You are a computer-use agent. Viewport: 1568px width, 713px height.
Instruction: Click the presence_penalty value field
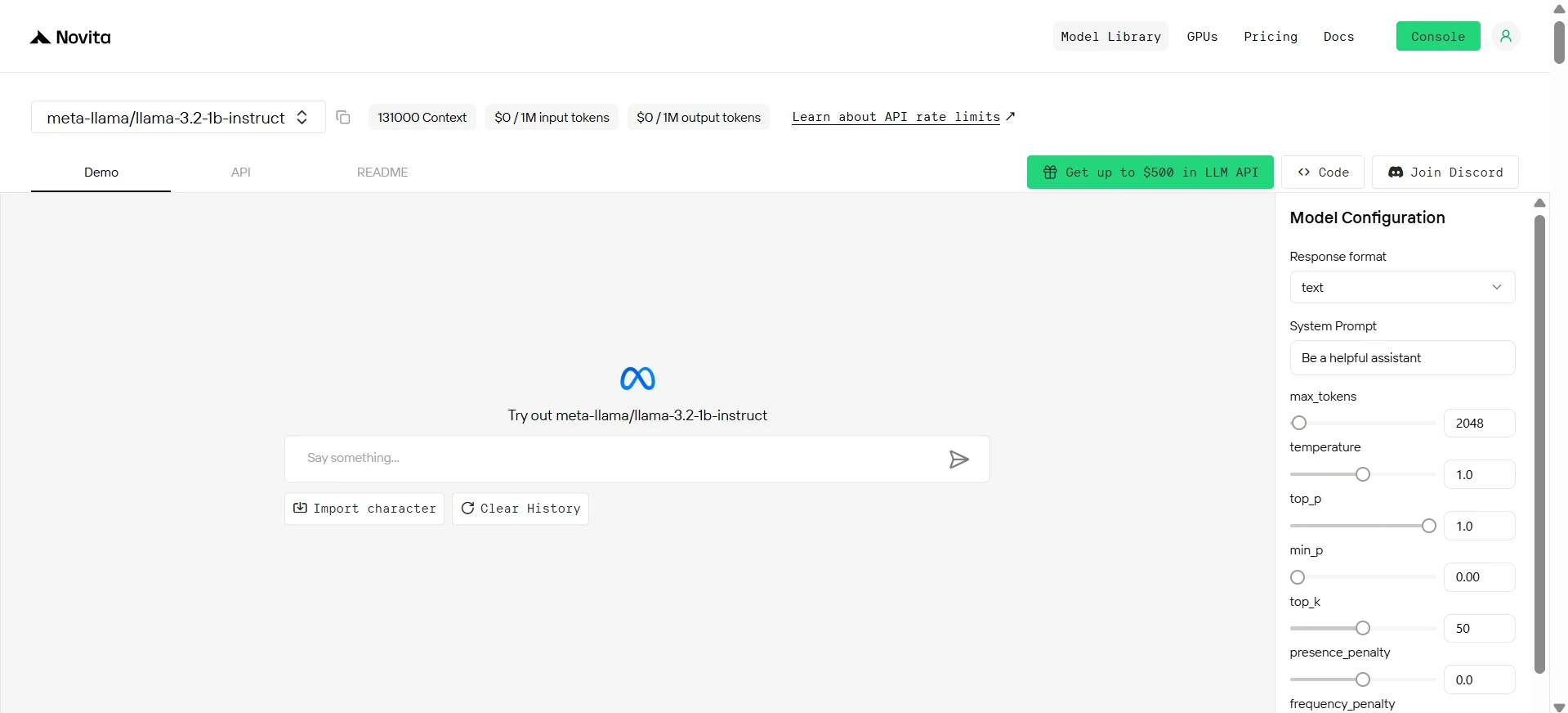click(x=1479, y=679)
